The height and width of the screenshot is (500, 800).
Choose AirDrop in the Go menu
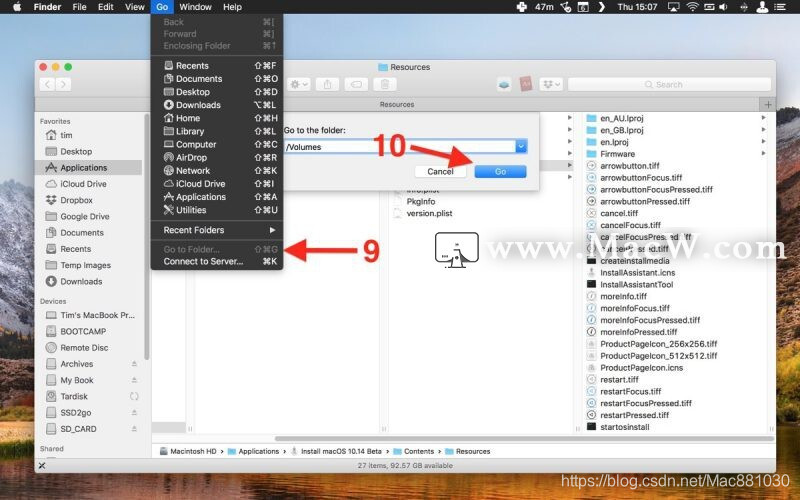click(x=217, y=157)
